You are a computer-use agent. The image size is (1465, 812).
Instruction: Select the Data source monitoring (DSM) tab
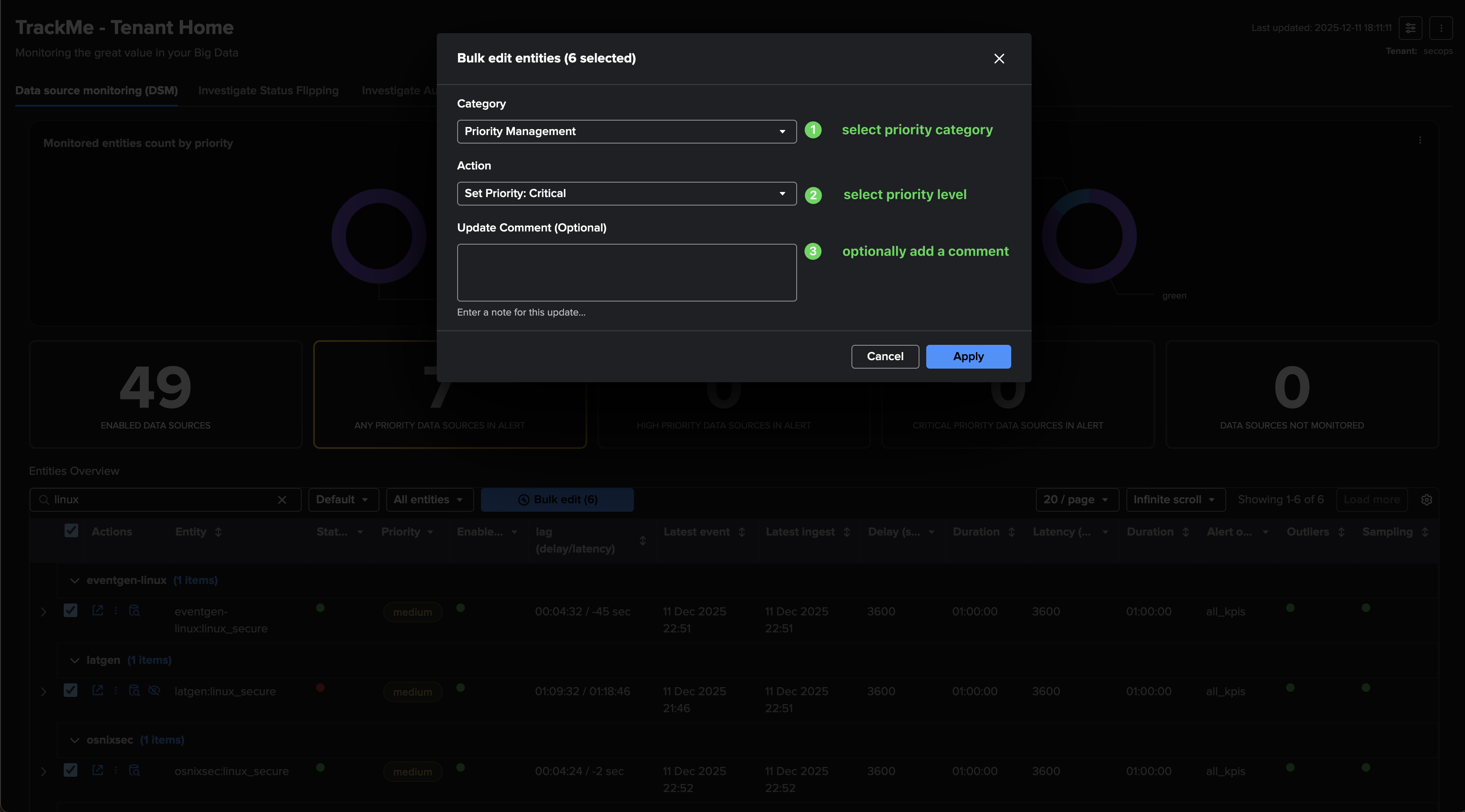pyautogui.click(x=96, y=90)
